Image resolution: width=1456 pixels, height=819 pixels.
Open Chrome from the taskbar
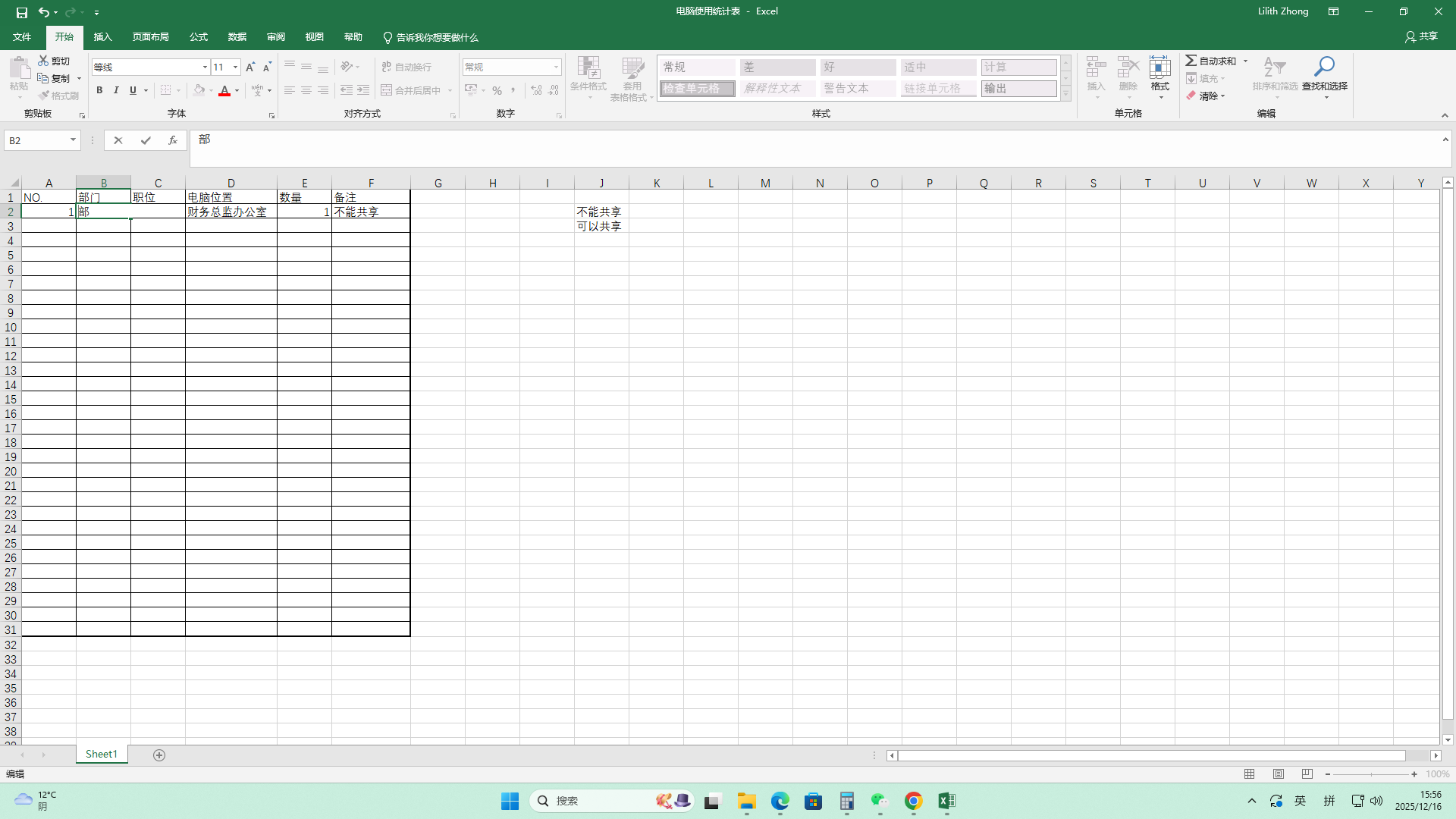click(x=913, y=801)
